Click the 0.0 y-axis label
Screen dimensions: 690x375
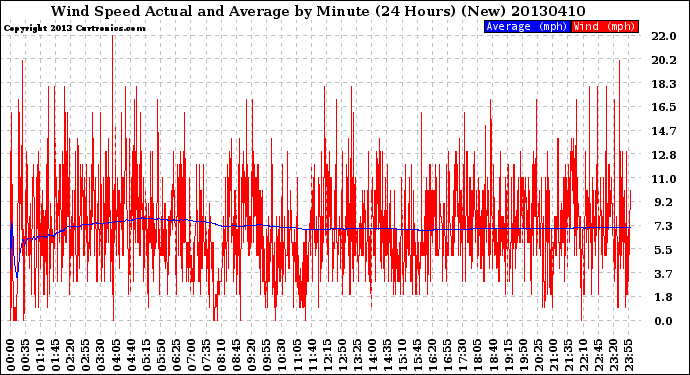click(663, 321)
